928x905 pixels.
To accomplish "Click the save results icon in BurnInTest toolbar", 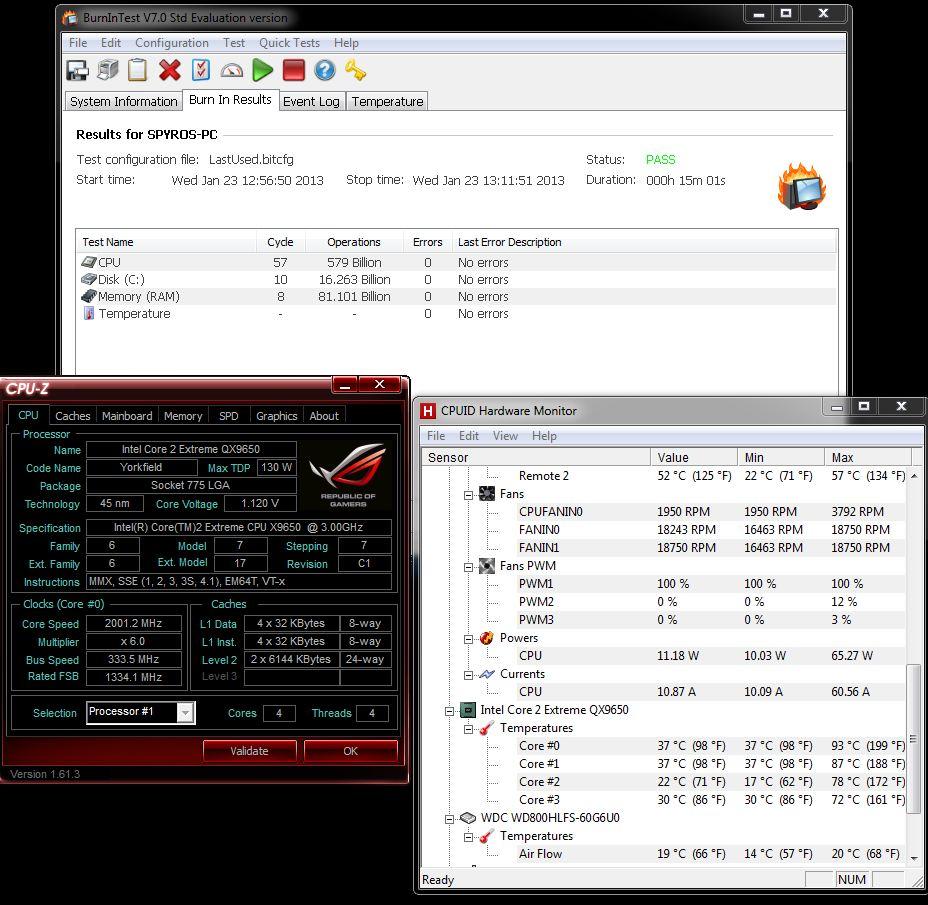I will (x=78, y=70).
